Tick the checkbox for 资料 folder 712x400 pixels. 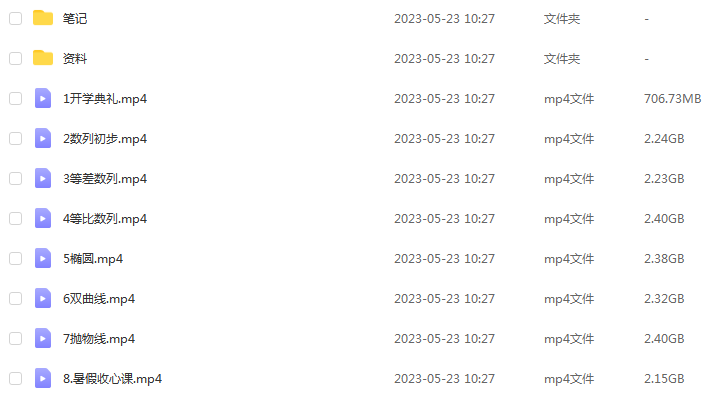(15, 59)
